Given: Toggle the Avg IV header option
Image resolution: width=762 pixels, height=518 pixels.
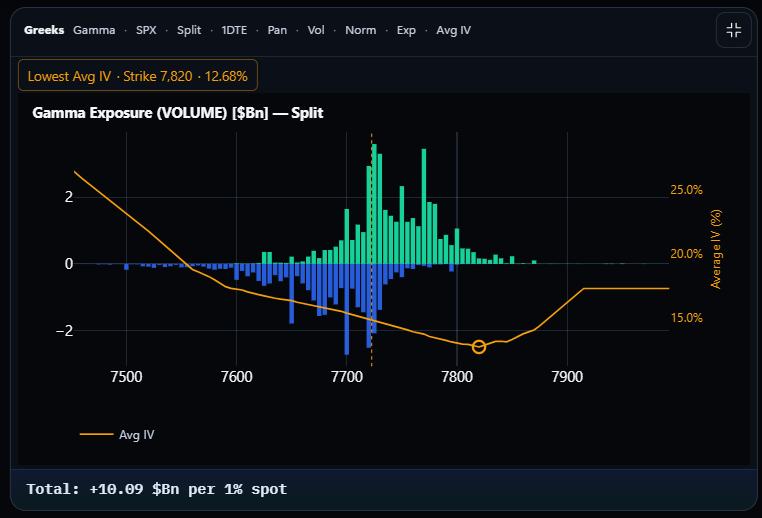Looking at the screenshot, I should coord(453,30).
